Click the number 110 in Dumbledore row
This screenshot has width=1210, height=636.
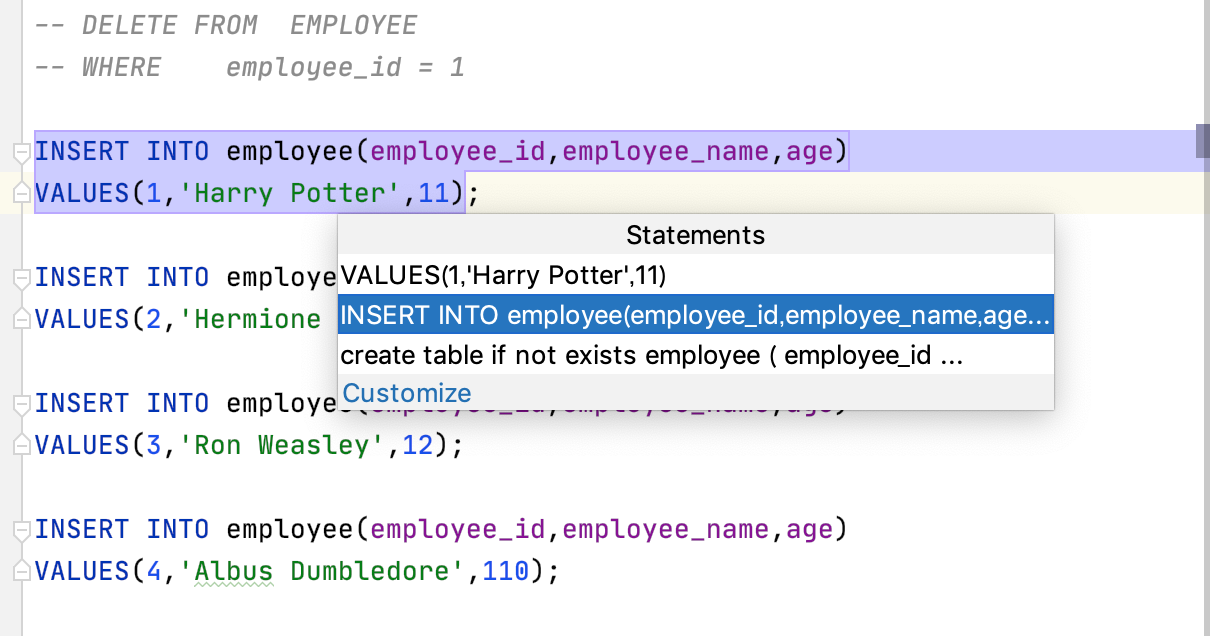coord(507,571)
